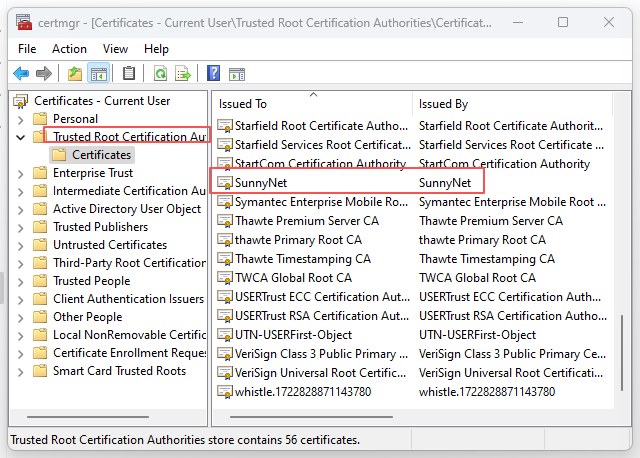
Task: Click the Up One Level folder icon
Action: [x=75, y=73]
